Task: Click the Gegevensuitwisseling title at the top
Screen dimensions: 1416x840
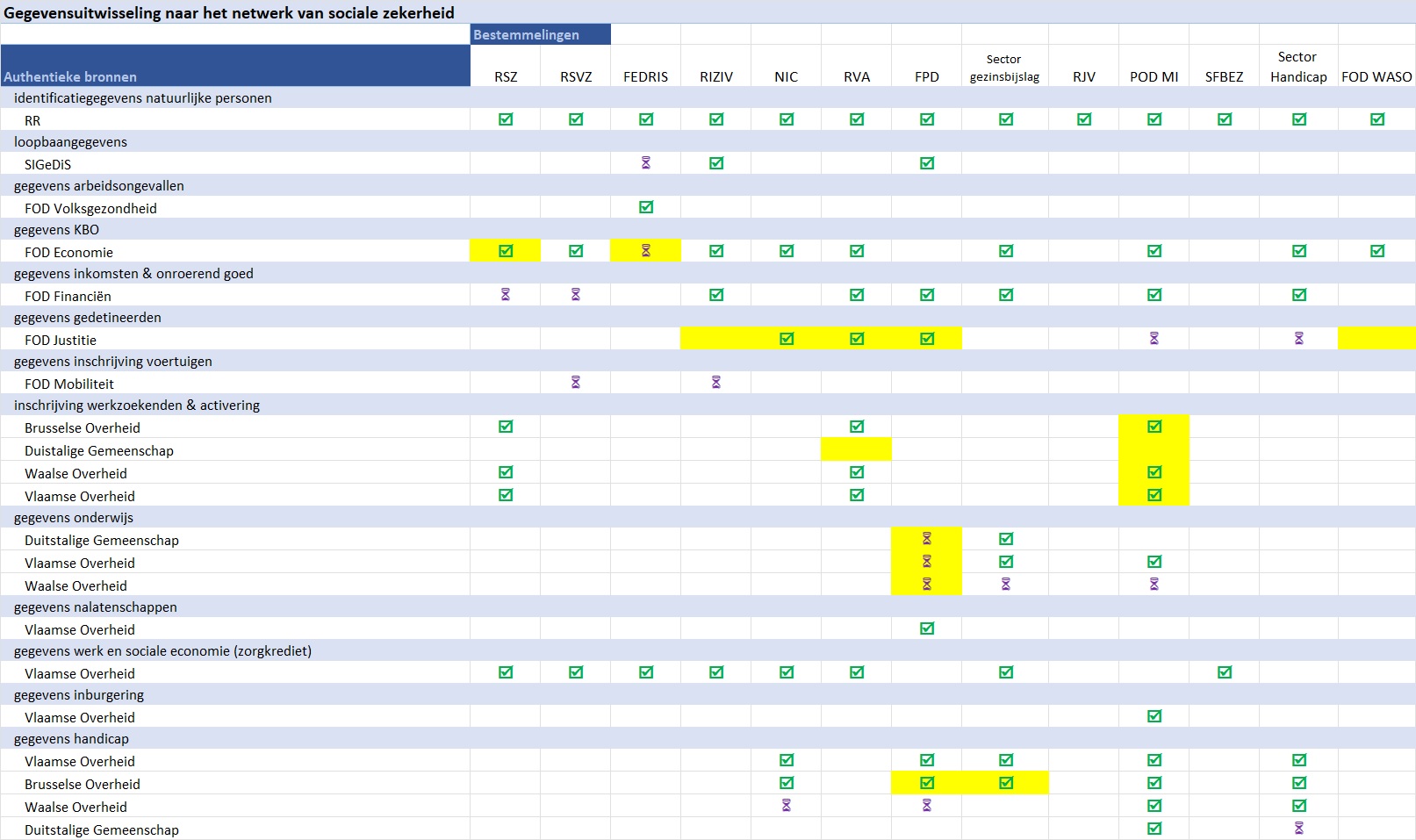Action: click(229, 12)
